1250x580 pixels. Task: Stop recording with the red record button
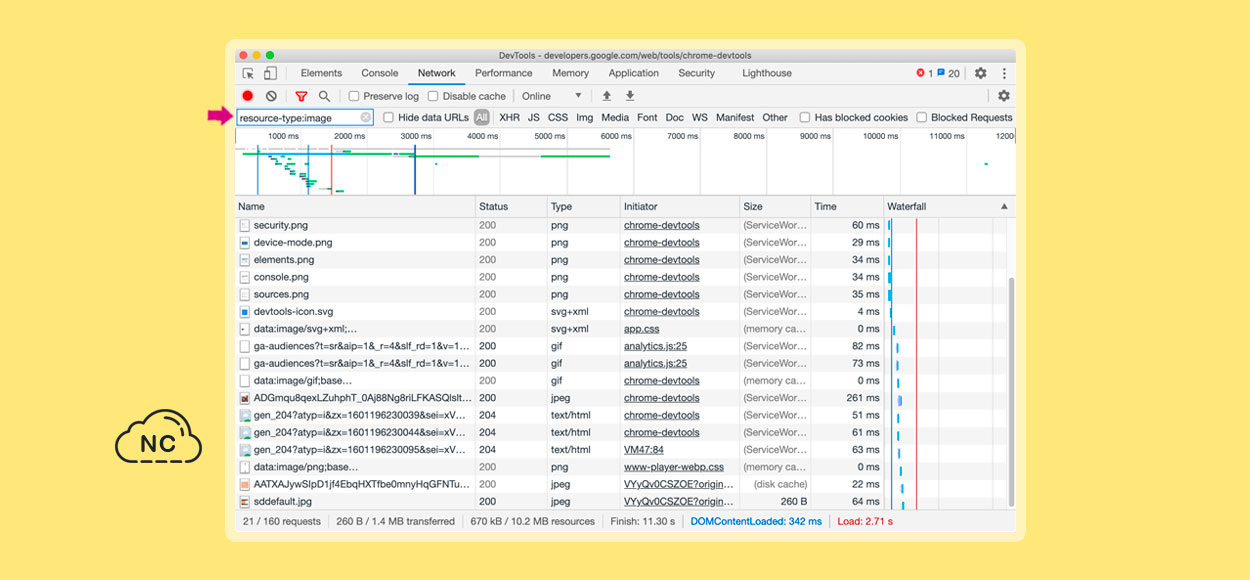248,96
